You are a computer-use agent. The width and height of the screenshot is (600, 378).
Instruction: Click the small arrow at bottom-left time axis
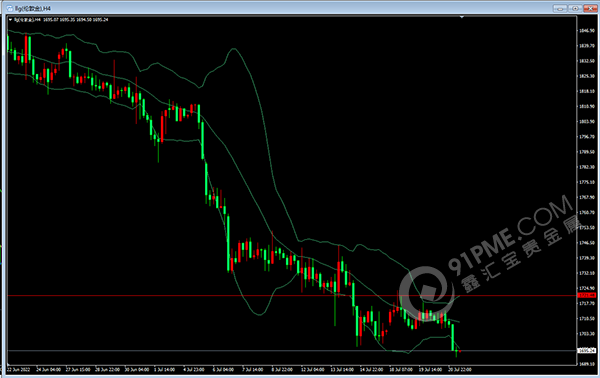coord(8,363)
